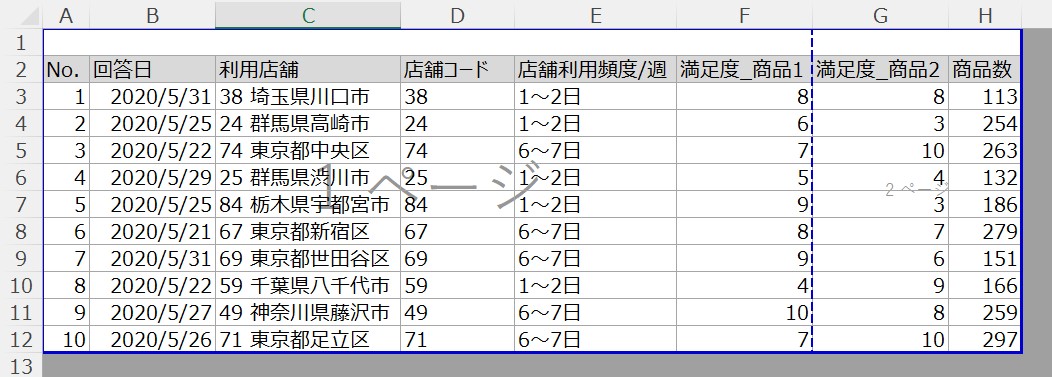Select cell '25 群馬県渋川市'
The image size is (1052, 377).
coord(308,178)
